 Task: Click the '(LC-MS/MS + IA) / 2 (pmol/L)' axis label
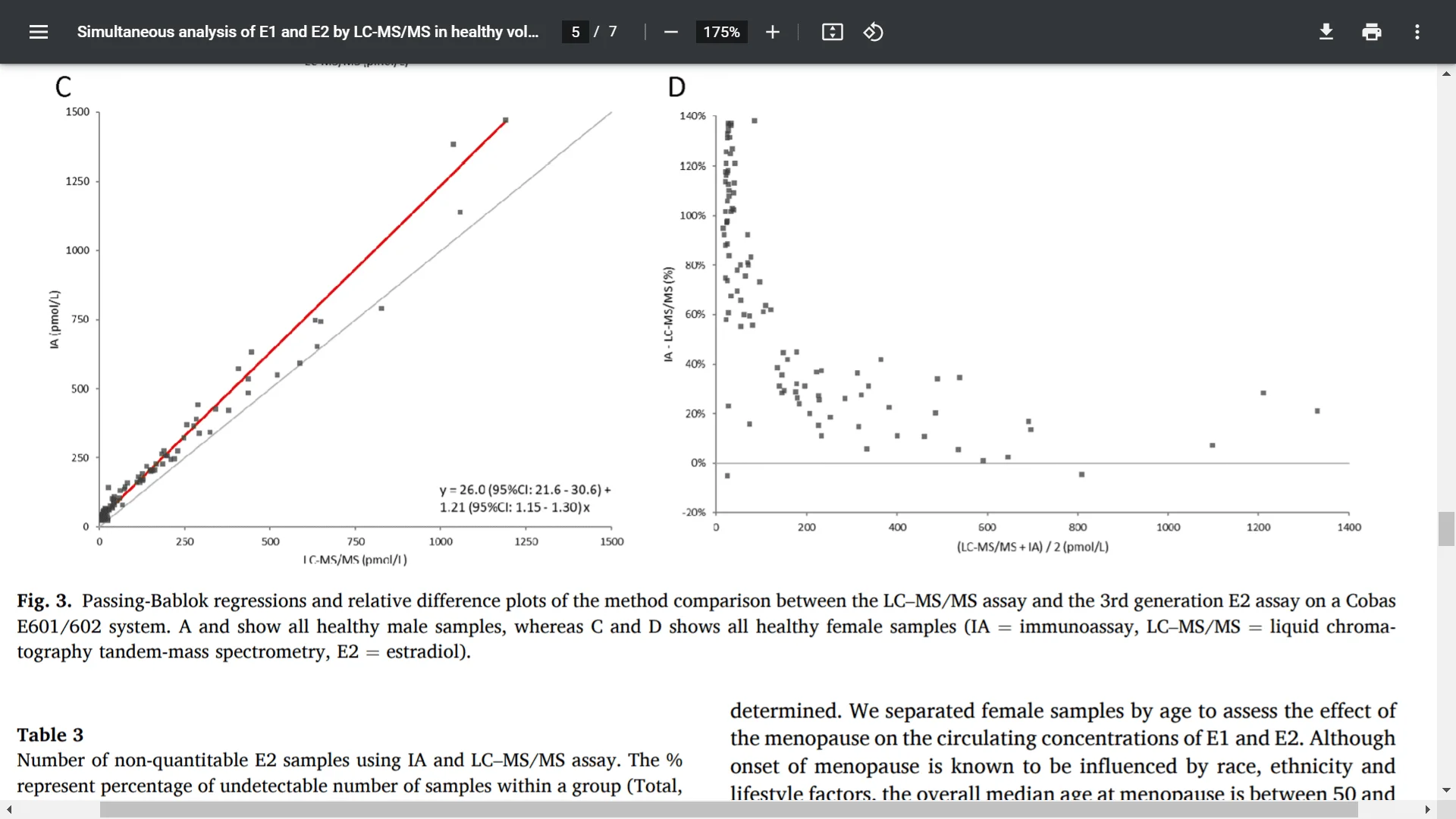tap(1032, 547)
